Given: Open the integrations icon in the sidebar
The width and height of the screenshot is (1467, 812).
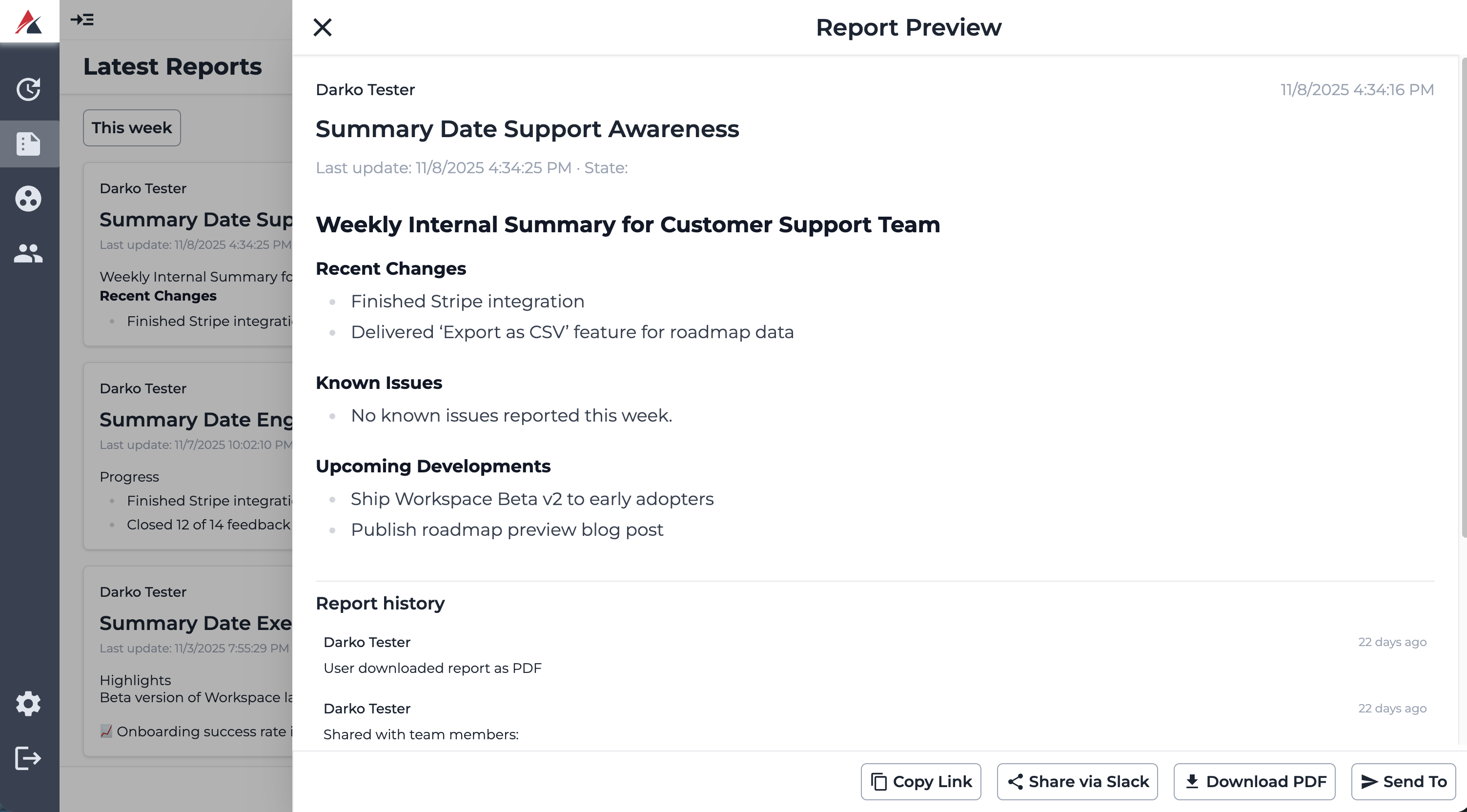Looking at the screenshot, I should 28,198.
